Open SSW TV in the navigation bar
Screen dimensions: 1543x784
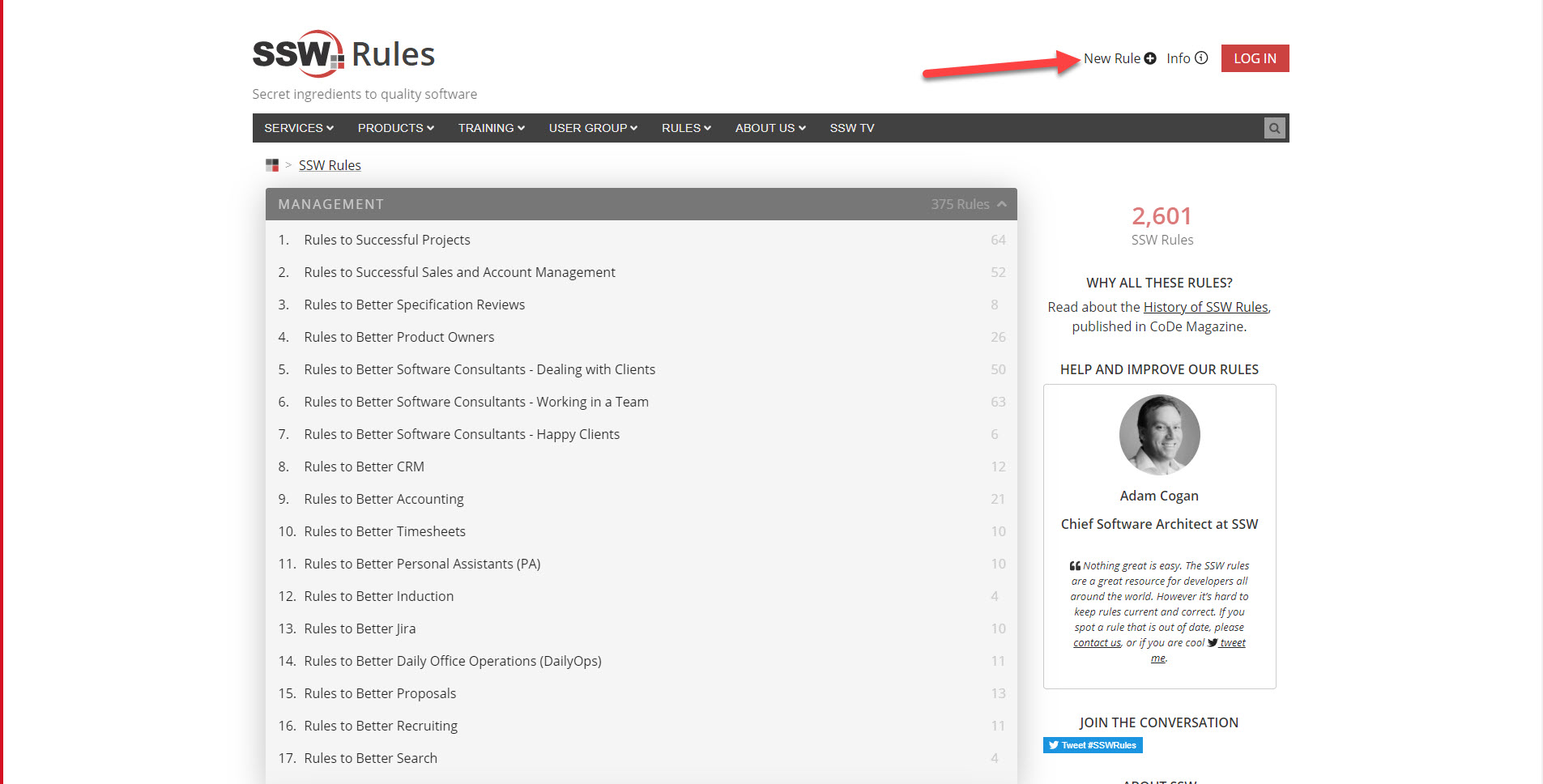pos(852,128)
